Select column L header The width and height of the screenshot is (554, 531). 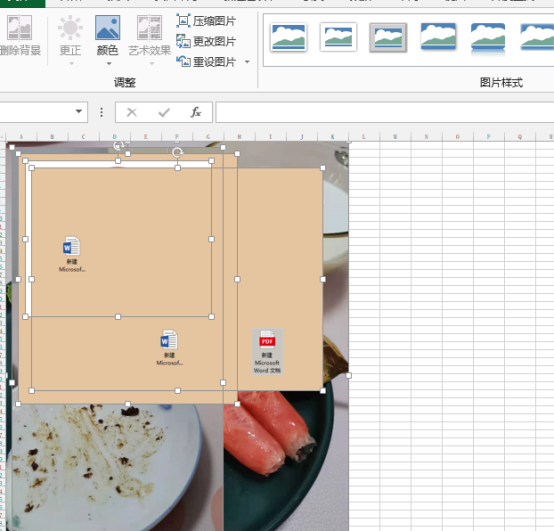click(x=364, y=136)
